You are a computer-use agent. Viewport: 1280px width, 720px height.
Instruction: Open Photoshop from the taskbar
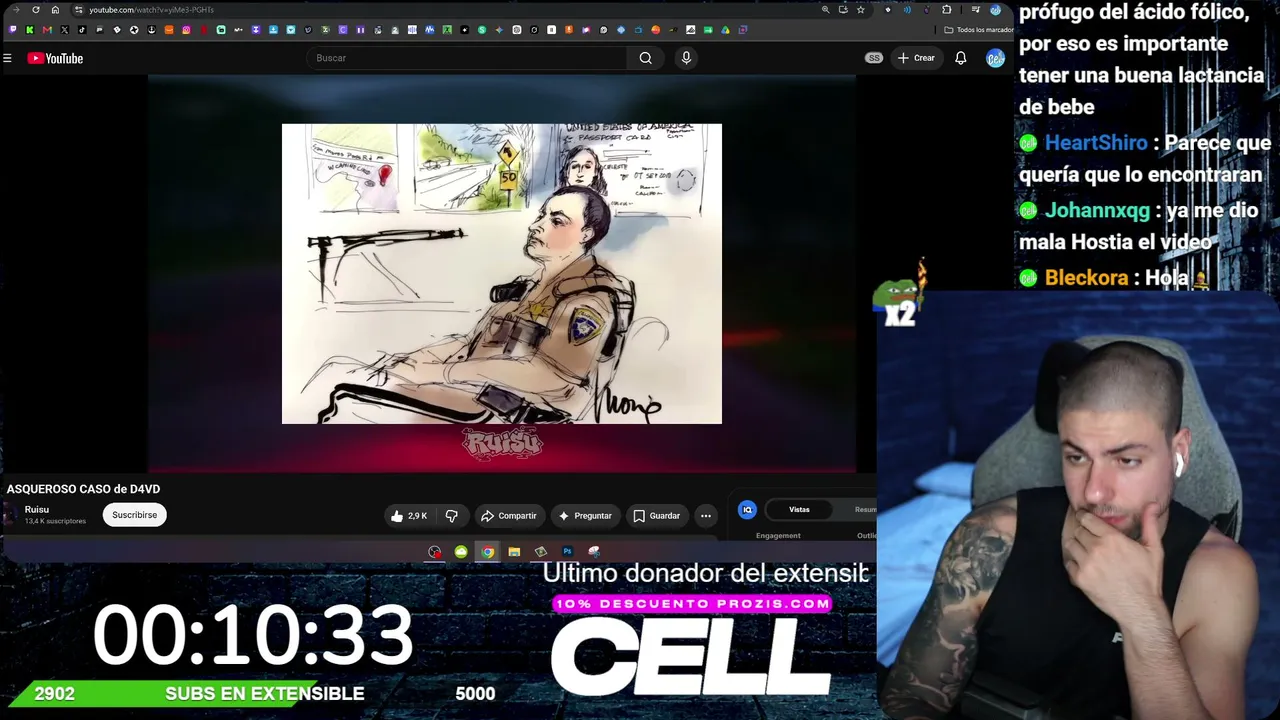coord(567,552)
